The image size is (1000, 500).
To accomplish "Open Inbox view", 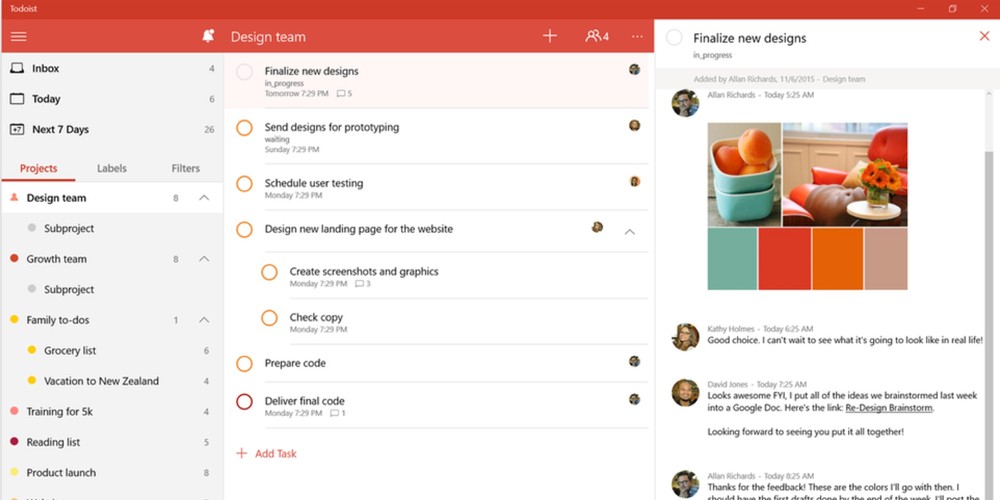I will pos(112,68).
